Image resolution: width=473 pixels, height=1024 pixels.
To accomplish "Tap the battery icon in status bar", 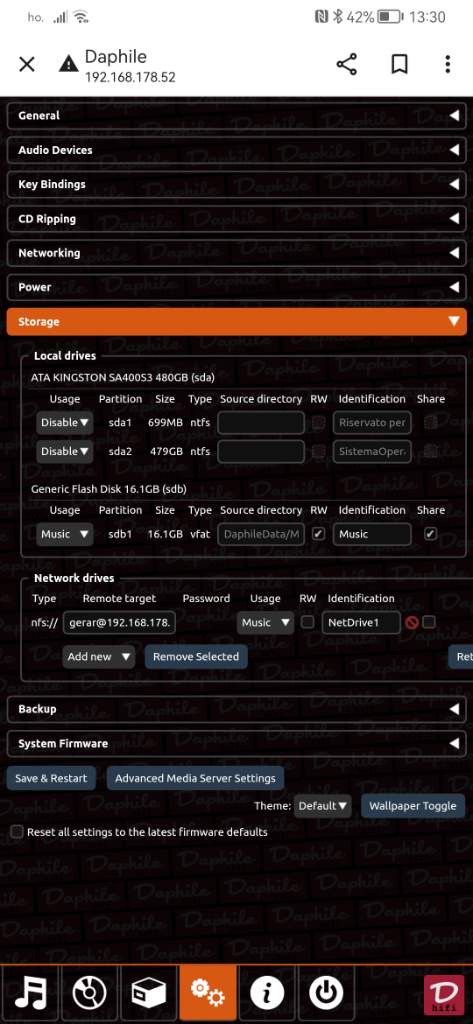I will (x=390, y=17).
